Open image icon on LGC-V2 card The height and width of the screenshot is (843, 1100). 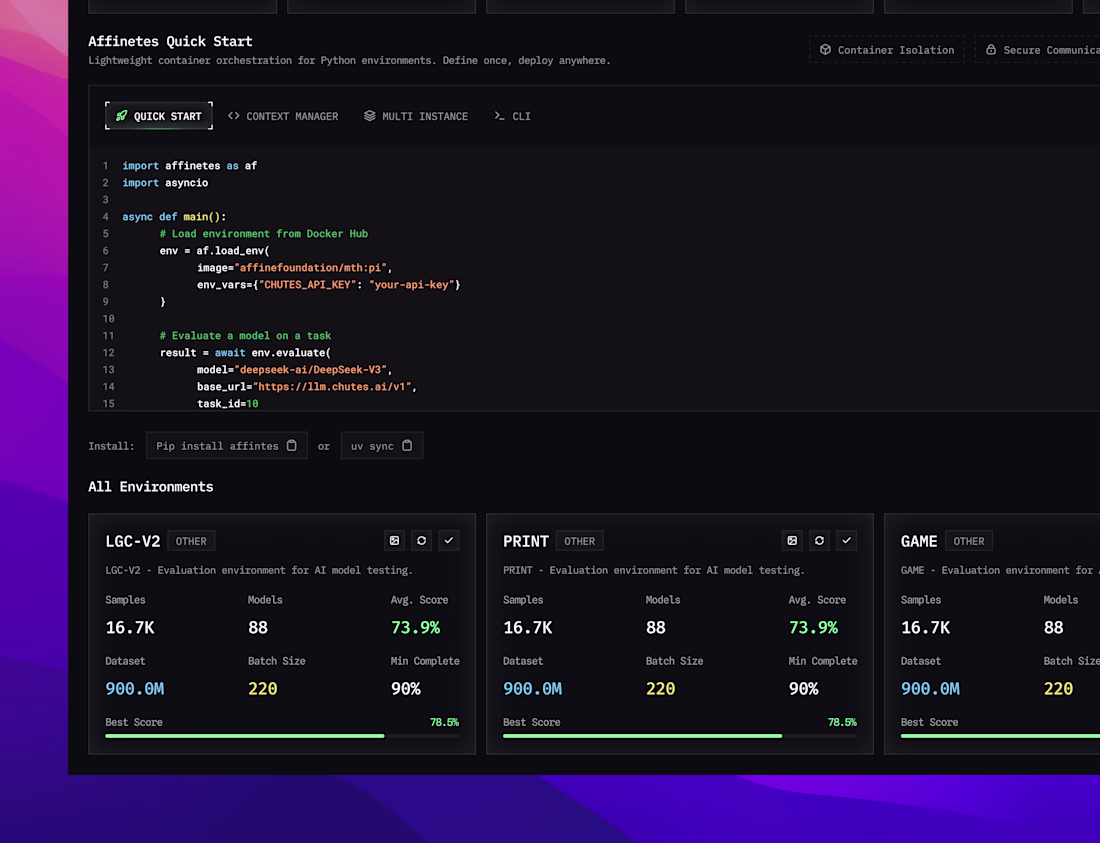click(394, 541)
